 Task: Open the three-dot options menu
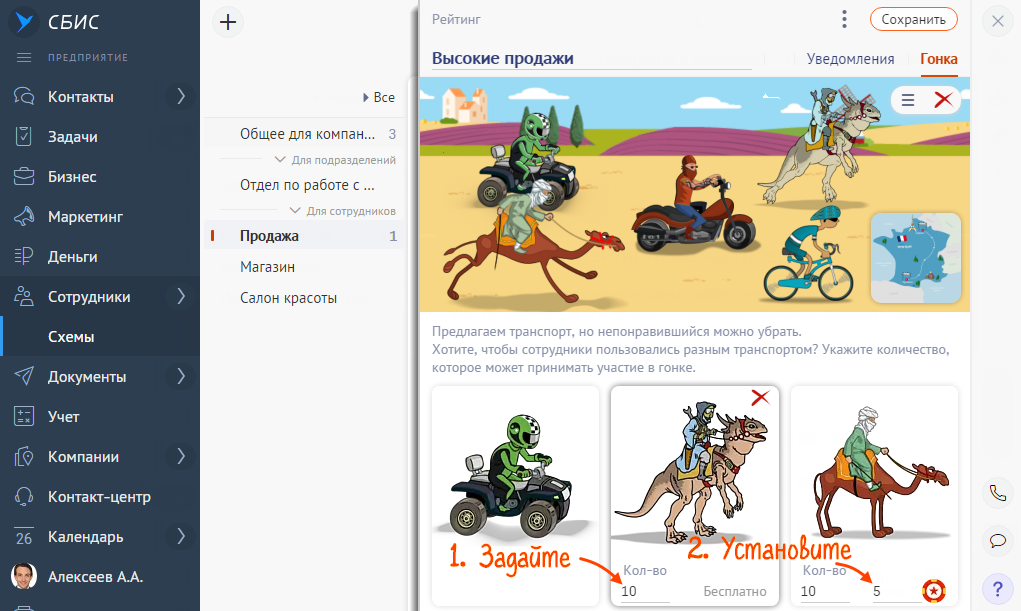[x=845, y=19]
